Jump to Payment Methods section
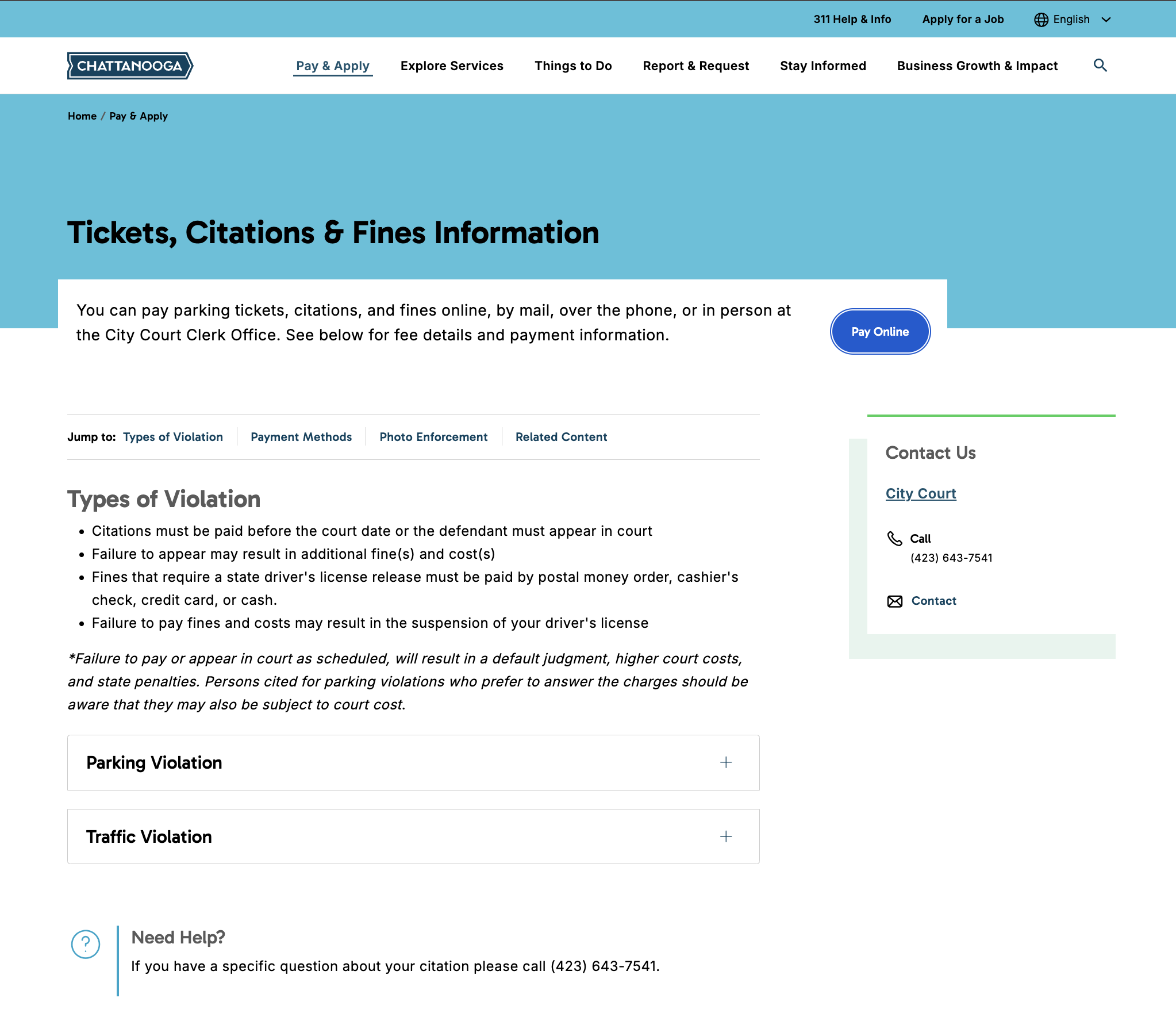The height and width of the screenshot is (1036, 1176). click(x=301, y=437)
